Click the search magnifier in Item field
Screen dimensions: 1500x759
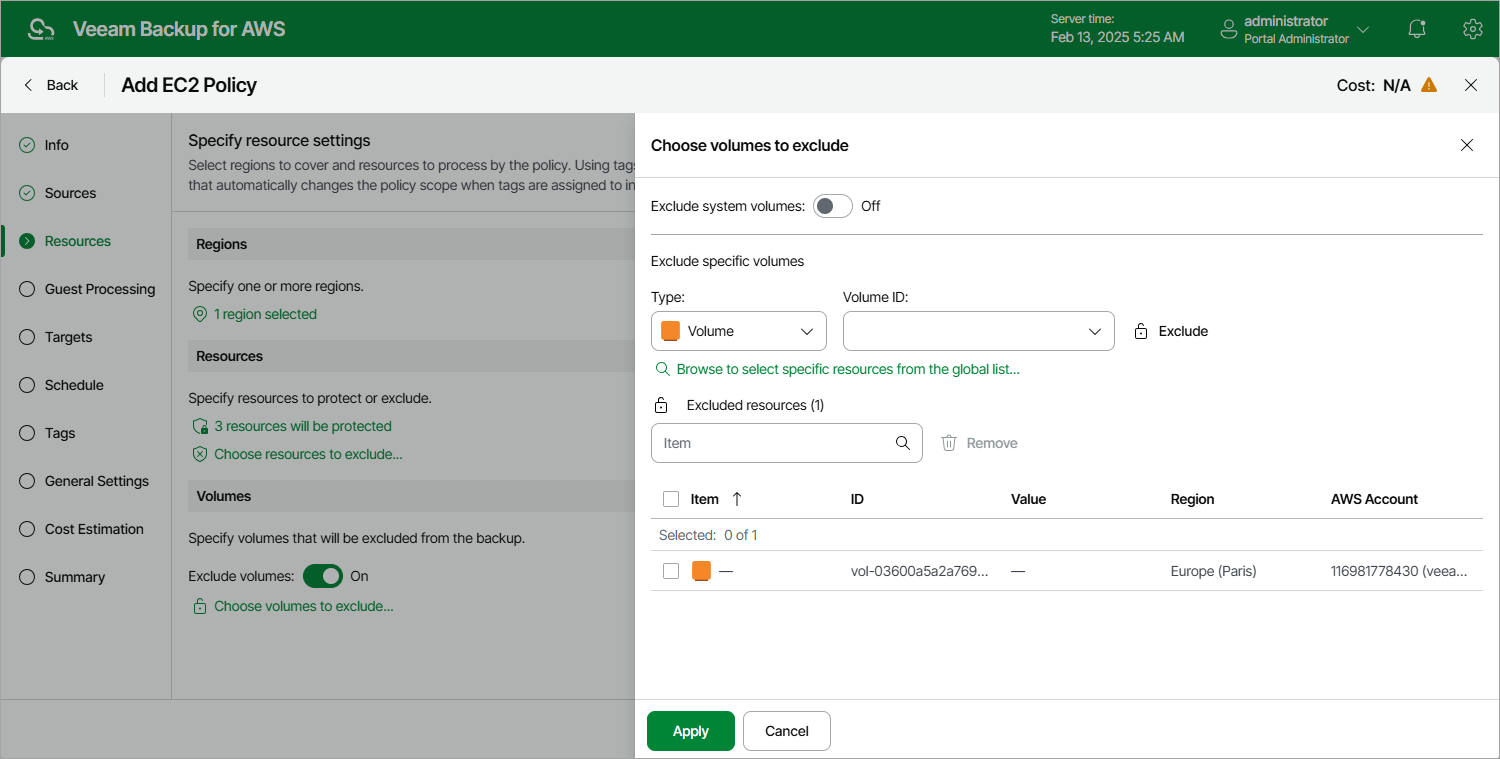tap(902, 443)
